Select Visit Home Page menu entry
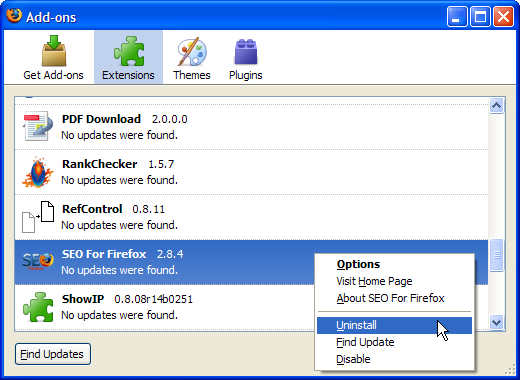 374,281
